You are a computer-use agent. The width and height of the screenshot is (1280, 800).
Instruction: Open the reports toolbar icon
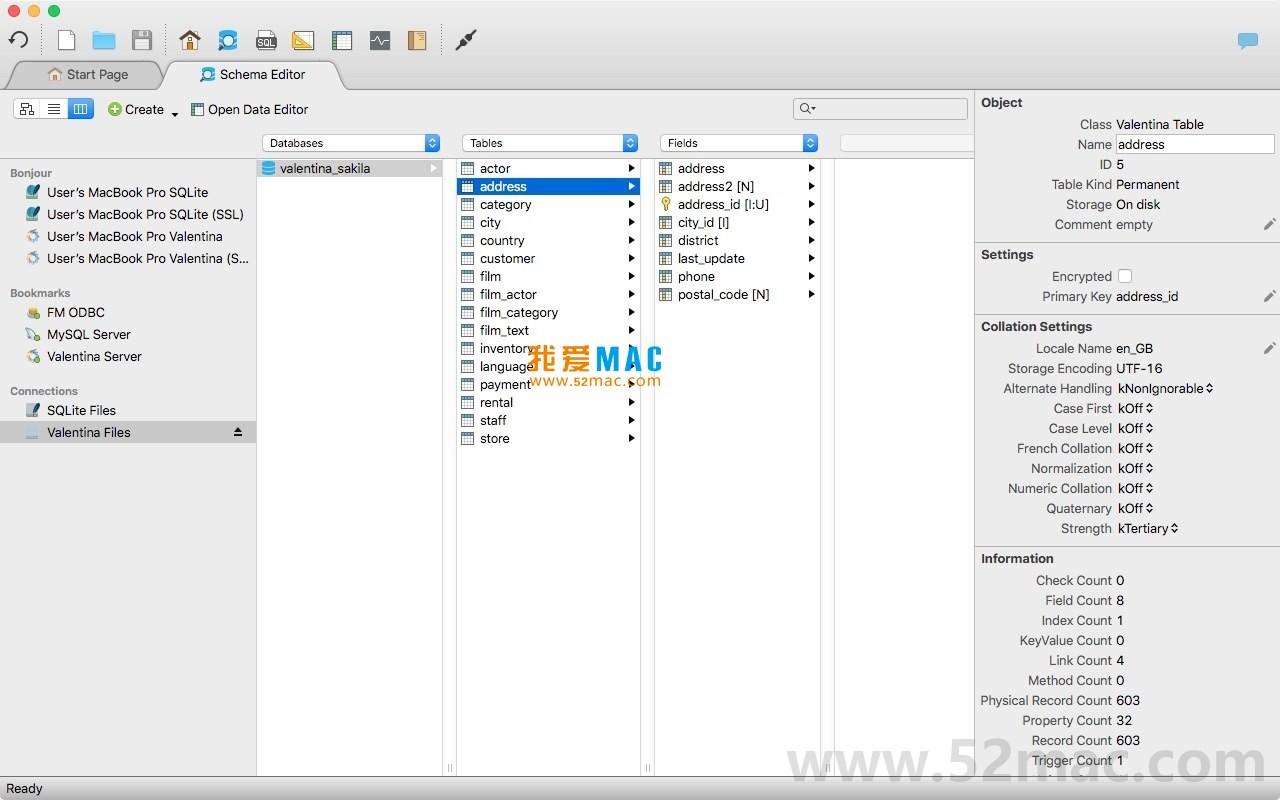pyautogui.click(x=418, y=40)
